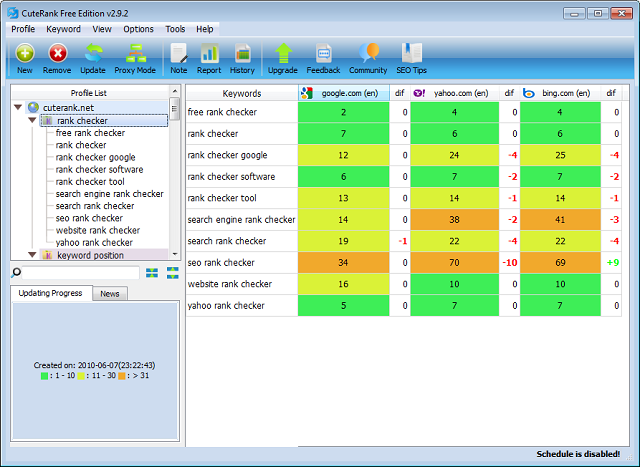Image resolution: width=640 pixels, height=467 pixels.
Task: Select 'search rank checker' in the profile tree
Action: click(x=95, y=206)
